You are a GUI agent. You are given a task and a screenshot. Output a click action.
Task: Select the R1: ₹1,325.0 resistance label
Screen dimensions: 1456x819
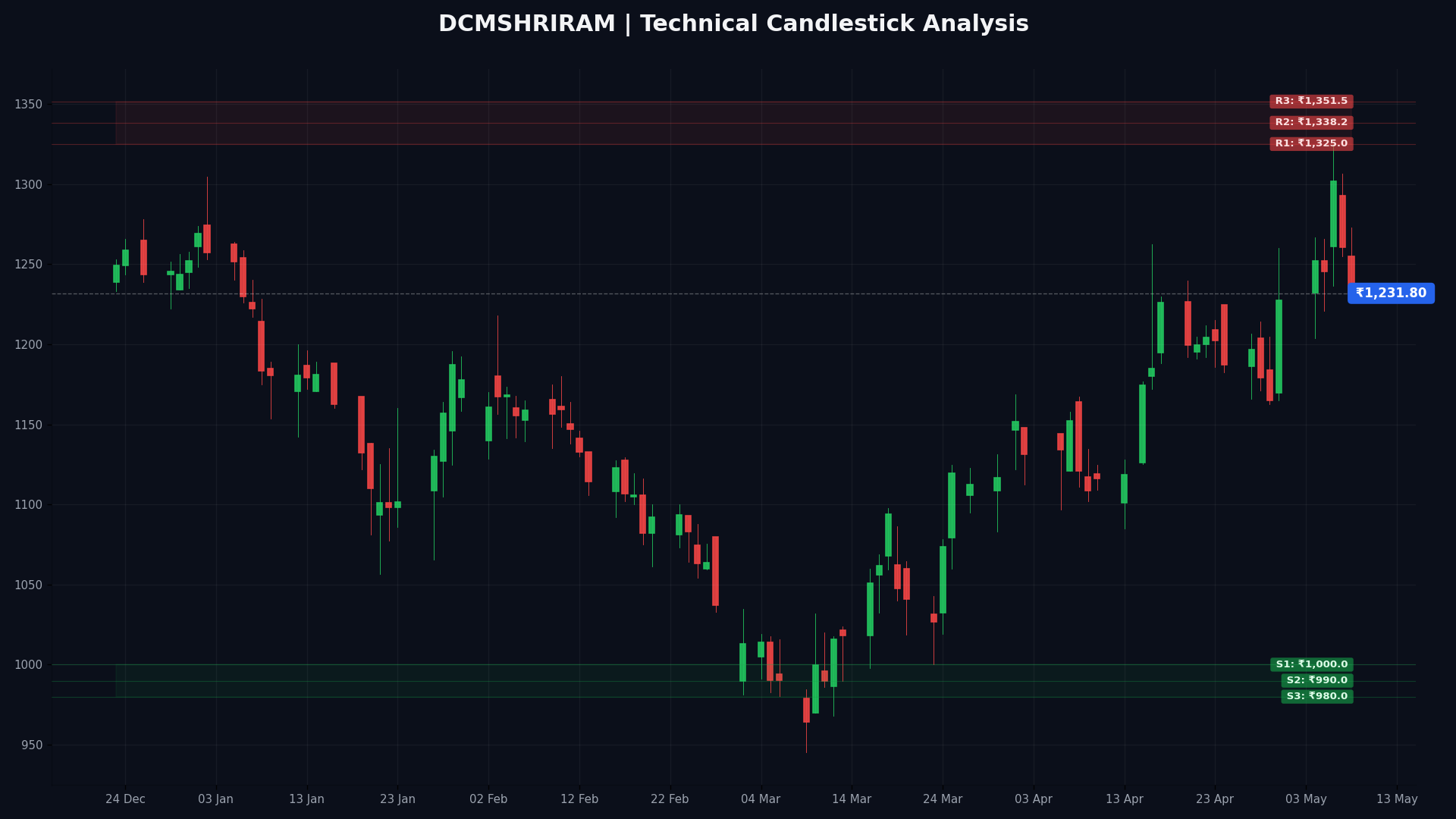pos(1311,144)
